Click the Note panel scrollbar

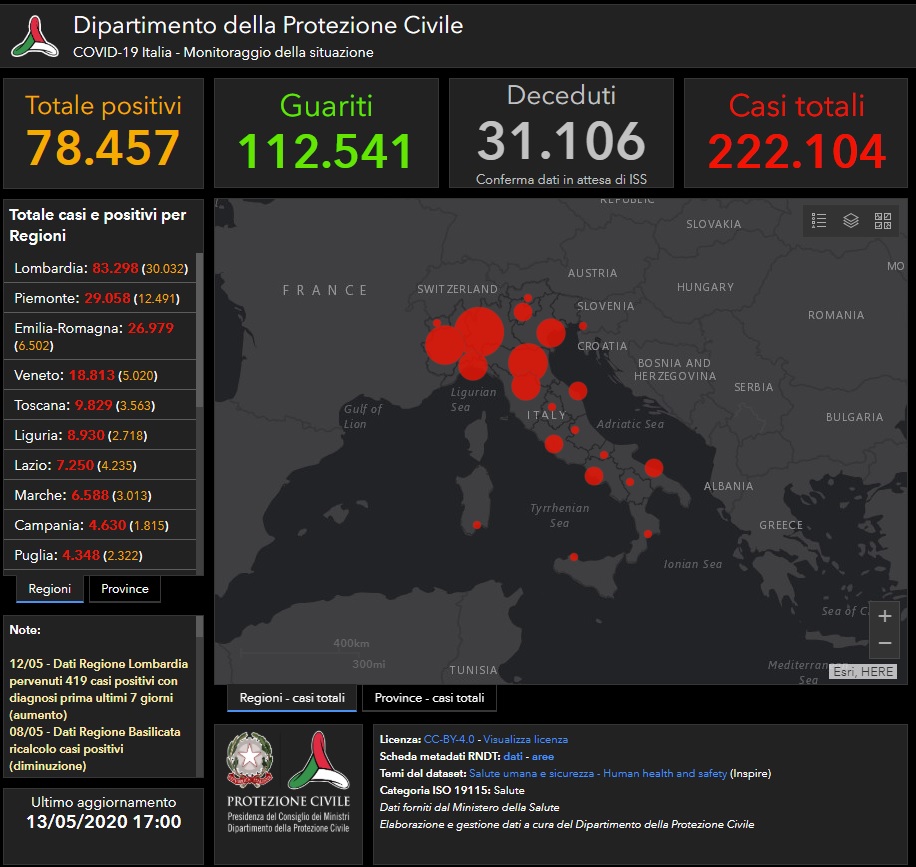coord(199,627)
